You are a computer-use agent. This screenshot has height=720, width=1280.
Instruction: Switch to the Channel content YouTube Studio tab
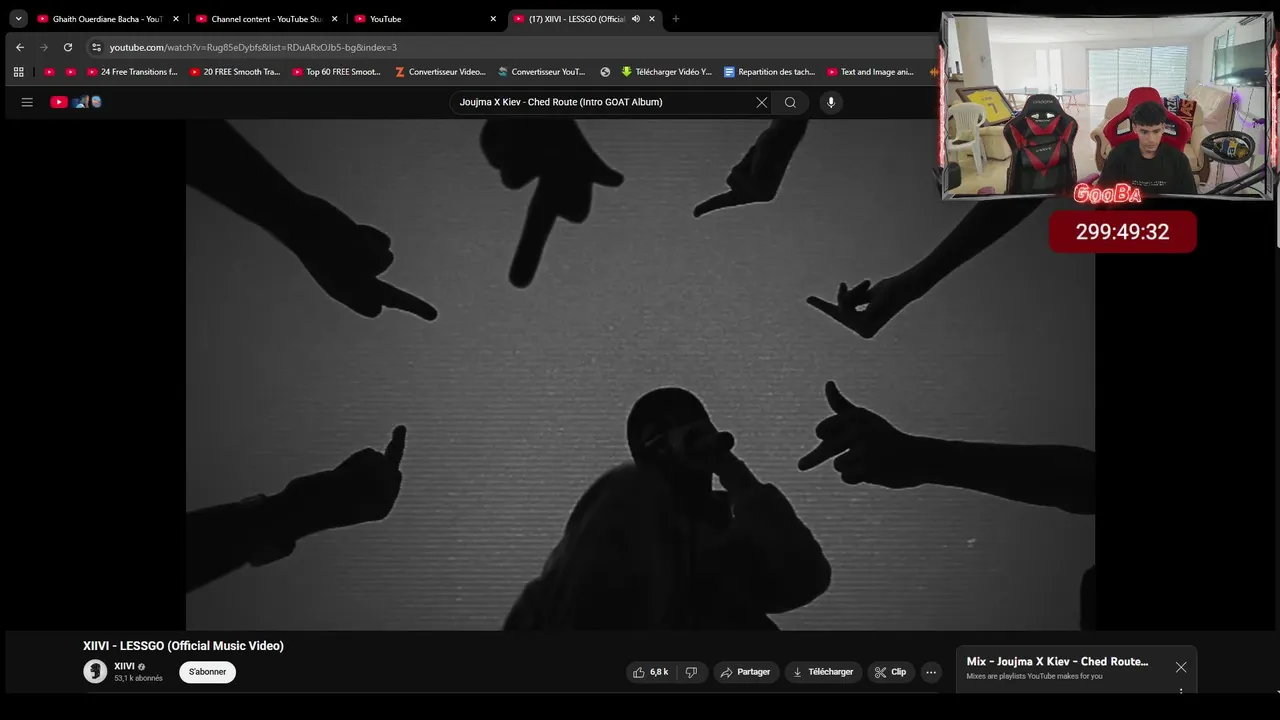(x=266, y=19)
